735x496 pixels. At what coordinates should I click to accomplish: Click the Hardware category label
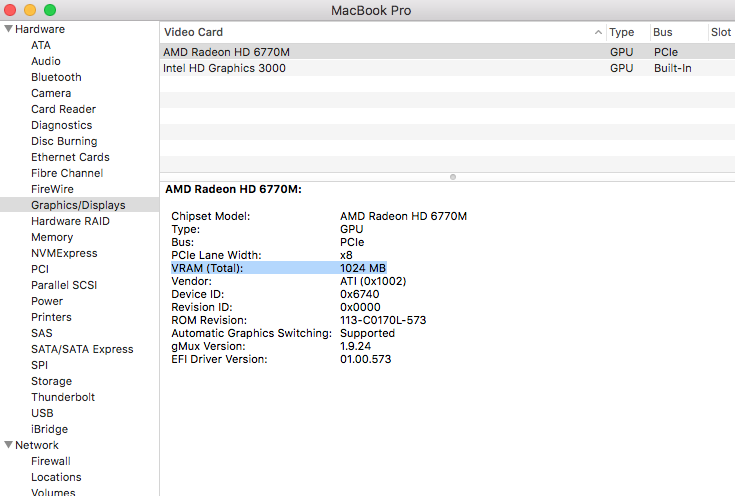pyautogui.click(x=40, y=29)
